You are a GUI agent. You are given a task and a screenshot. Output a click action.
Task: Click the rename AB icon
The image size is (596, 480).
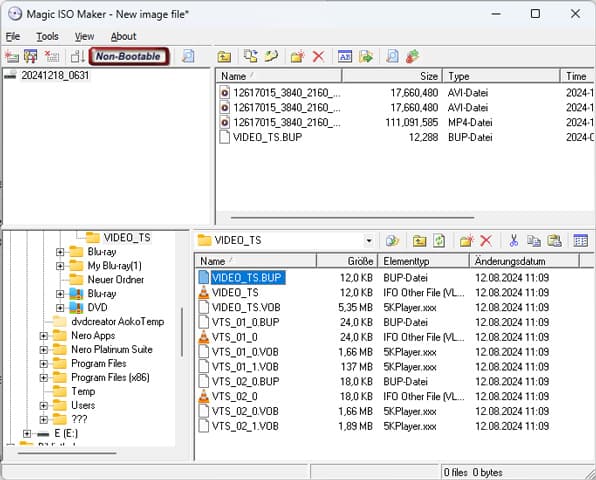pos(345,57)
